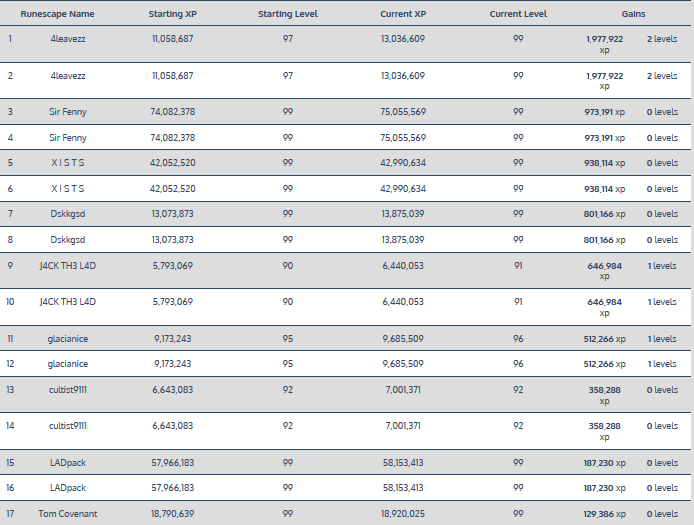The image size is (694, 525).
Task: Click current XP 75,055,569 in row 3
Action: click(x=403, y=112)
